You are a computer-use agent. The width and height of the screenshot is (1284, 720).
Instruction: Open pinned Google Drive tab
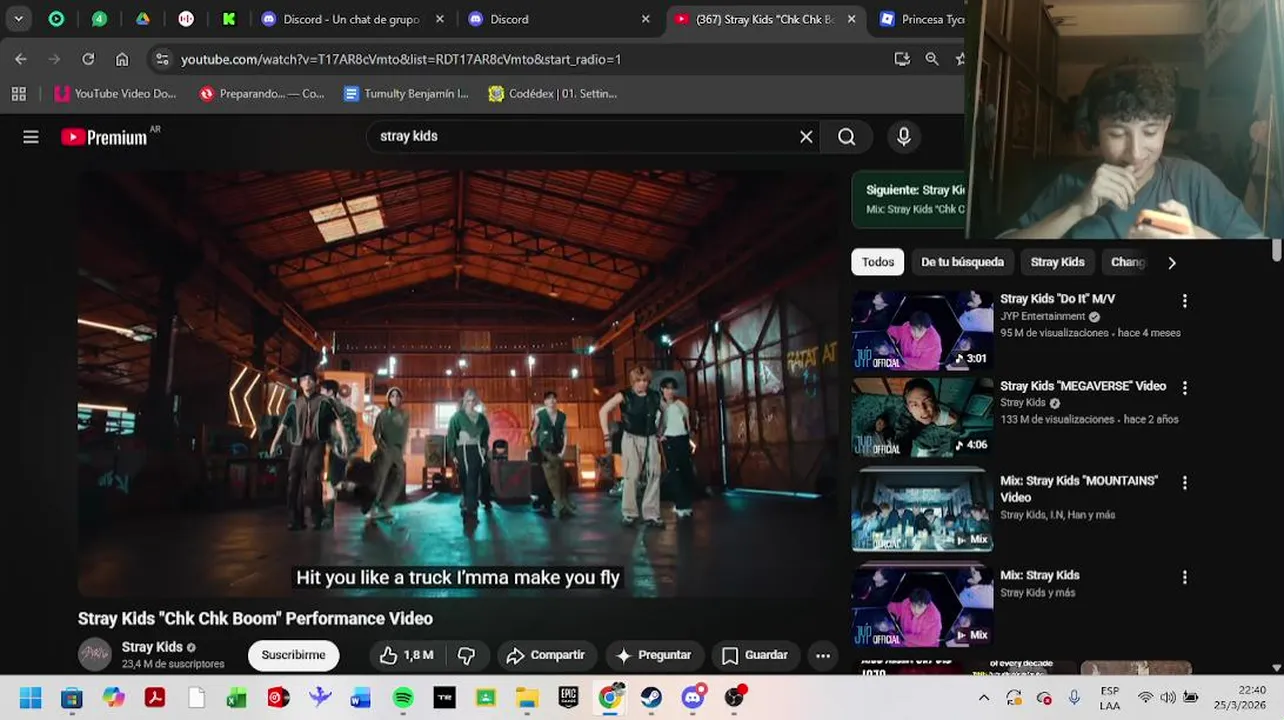click(x=143, y=19)
